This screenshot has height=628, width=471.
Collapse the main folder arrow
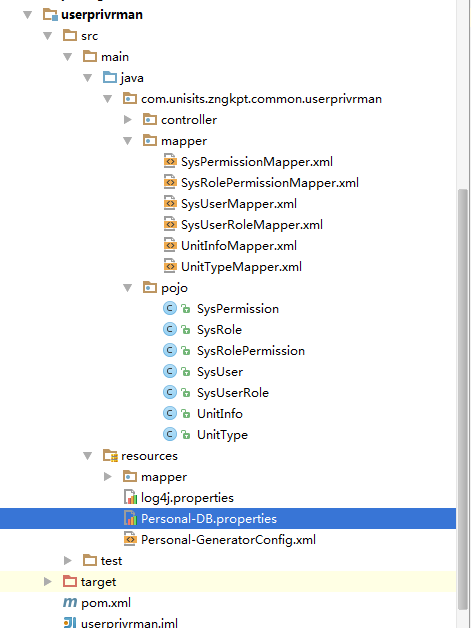(x=68, y=57)
